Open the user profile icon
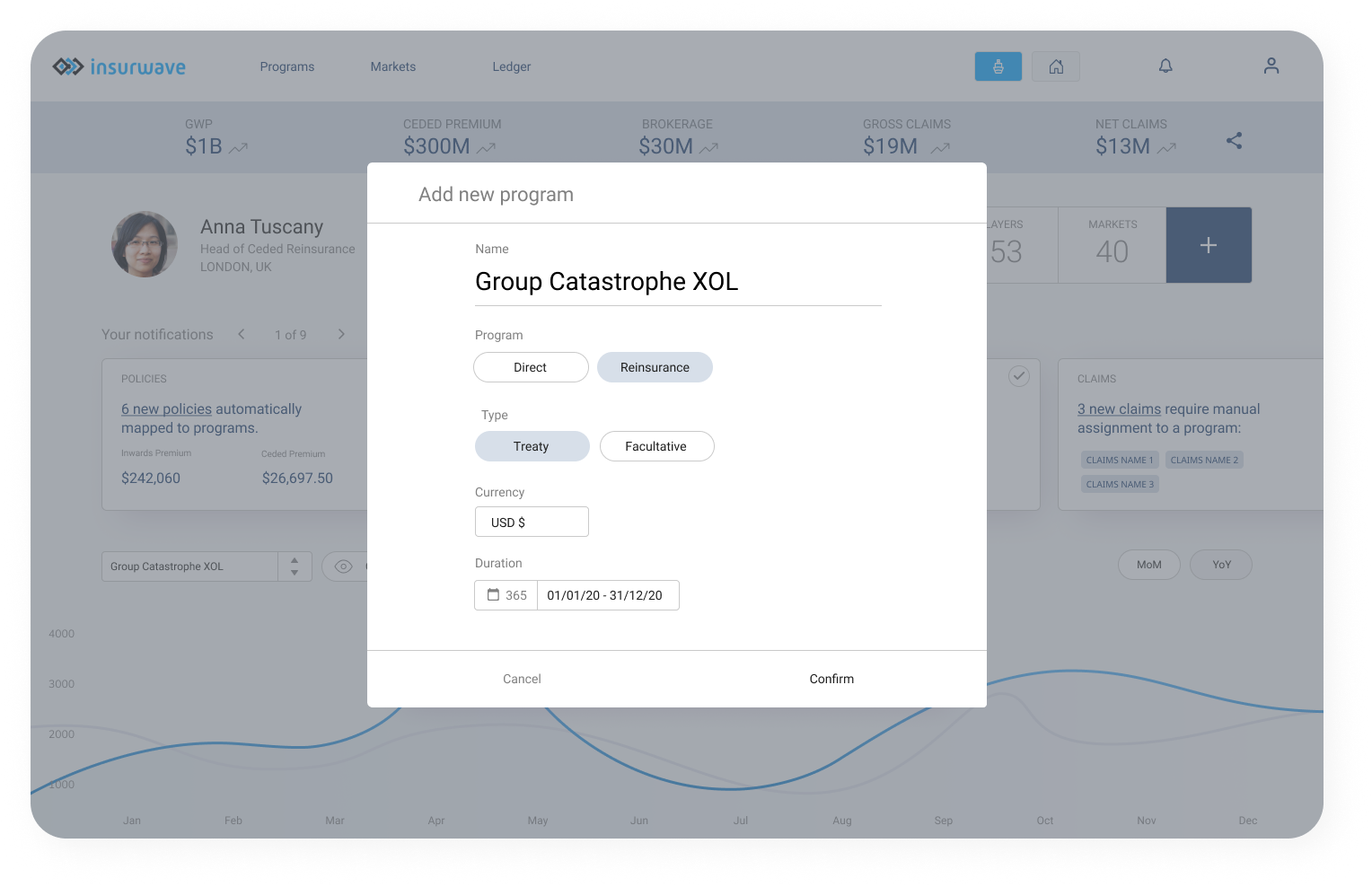The height and width of the screenshot is (887, 1372). point(1271,66)
